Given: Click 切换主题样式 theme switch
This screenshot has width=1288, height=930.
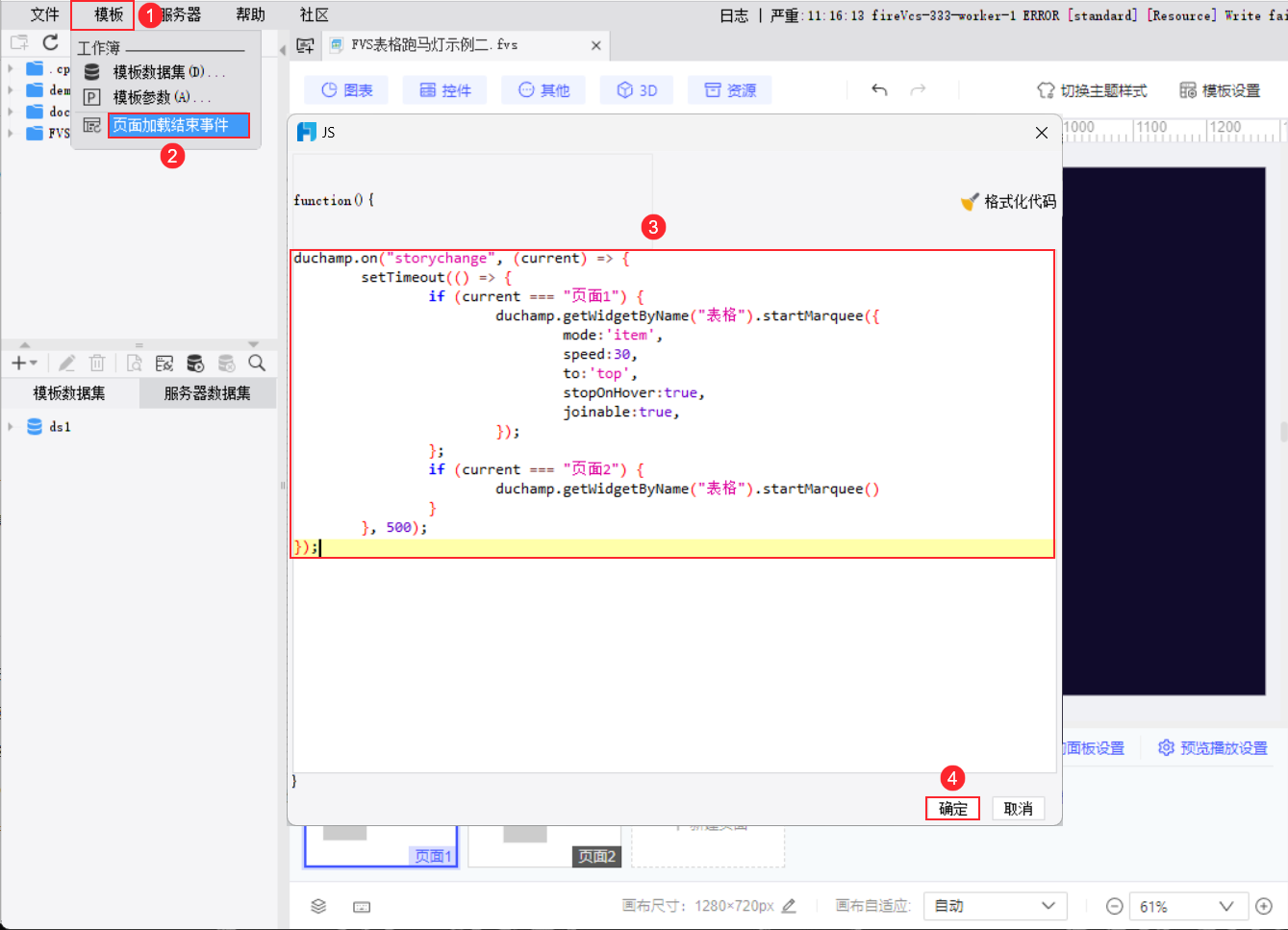Looking at the screenshot, I should (x=1092, y=90).
